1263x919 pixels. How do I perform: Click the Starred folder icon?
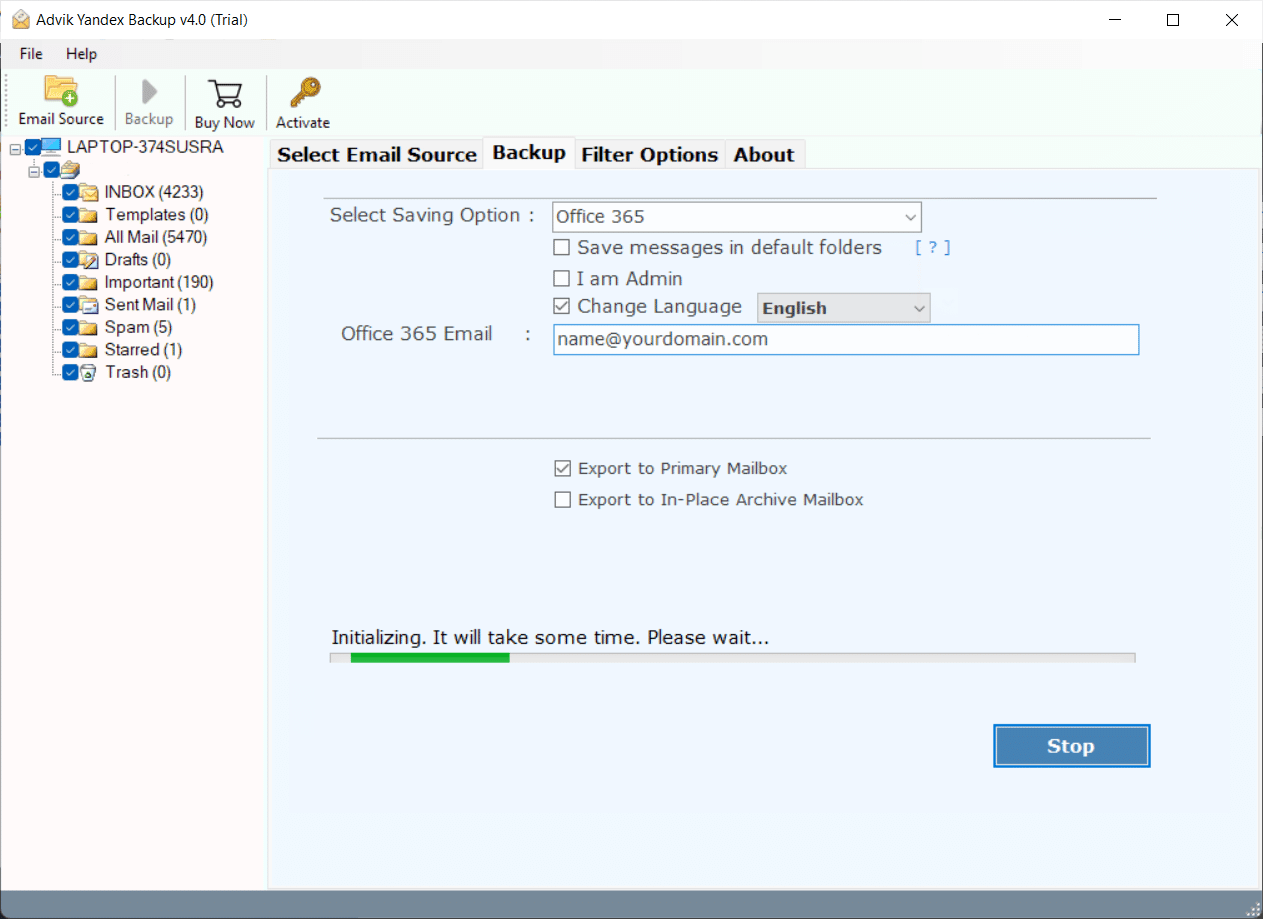click(89, 350)
